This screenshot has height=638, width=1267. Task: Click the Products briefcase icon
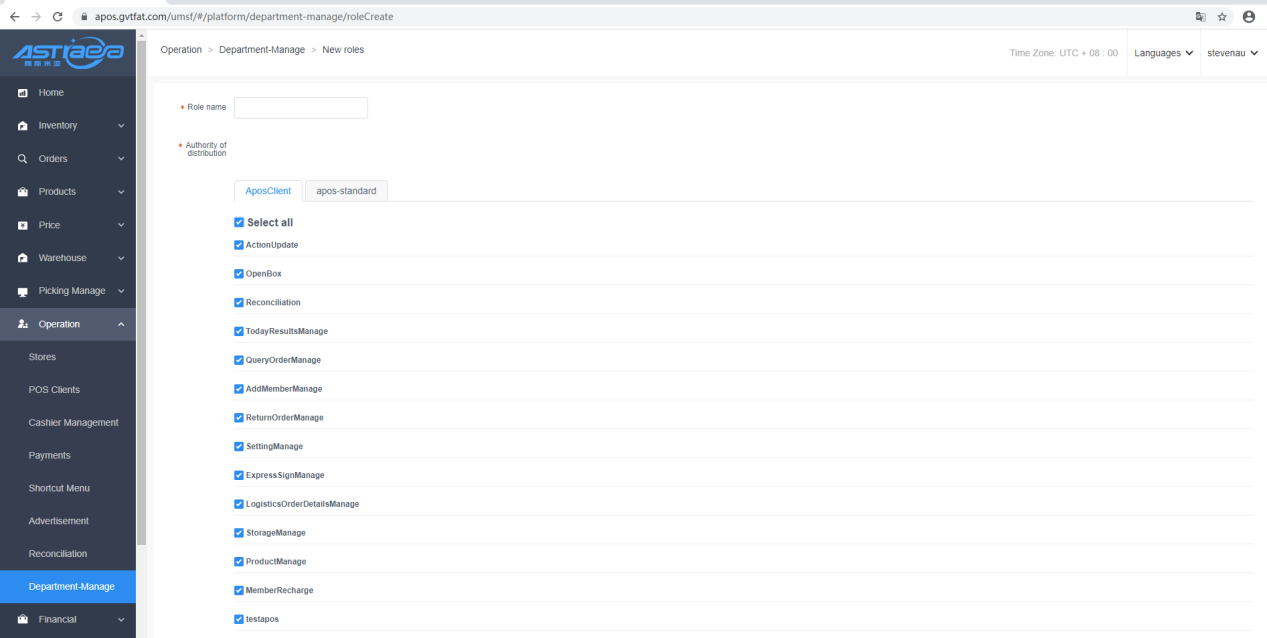click(23, 192)
